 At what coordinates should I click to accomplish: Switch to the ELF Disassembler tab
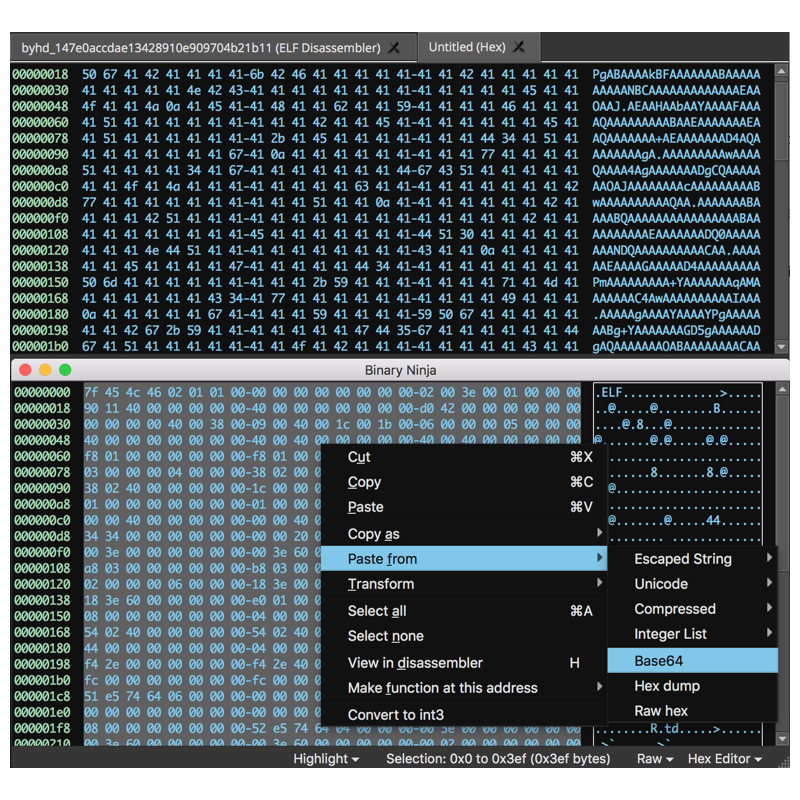point(200,48)
